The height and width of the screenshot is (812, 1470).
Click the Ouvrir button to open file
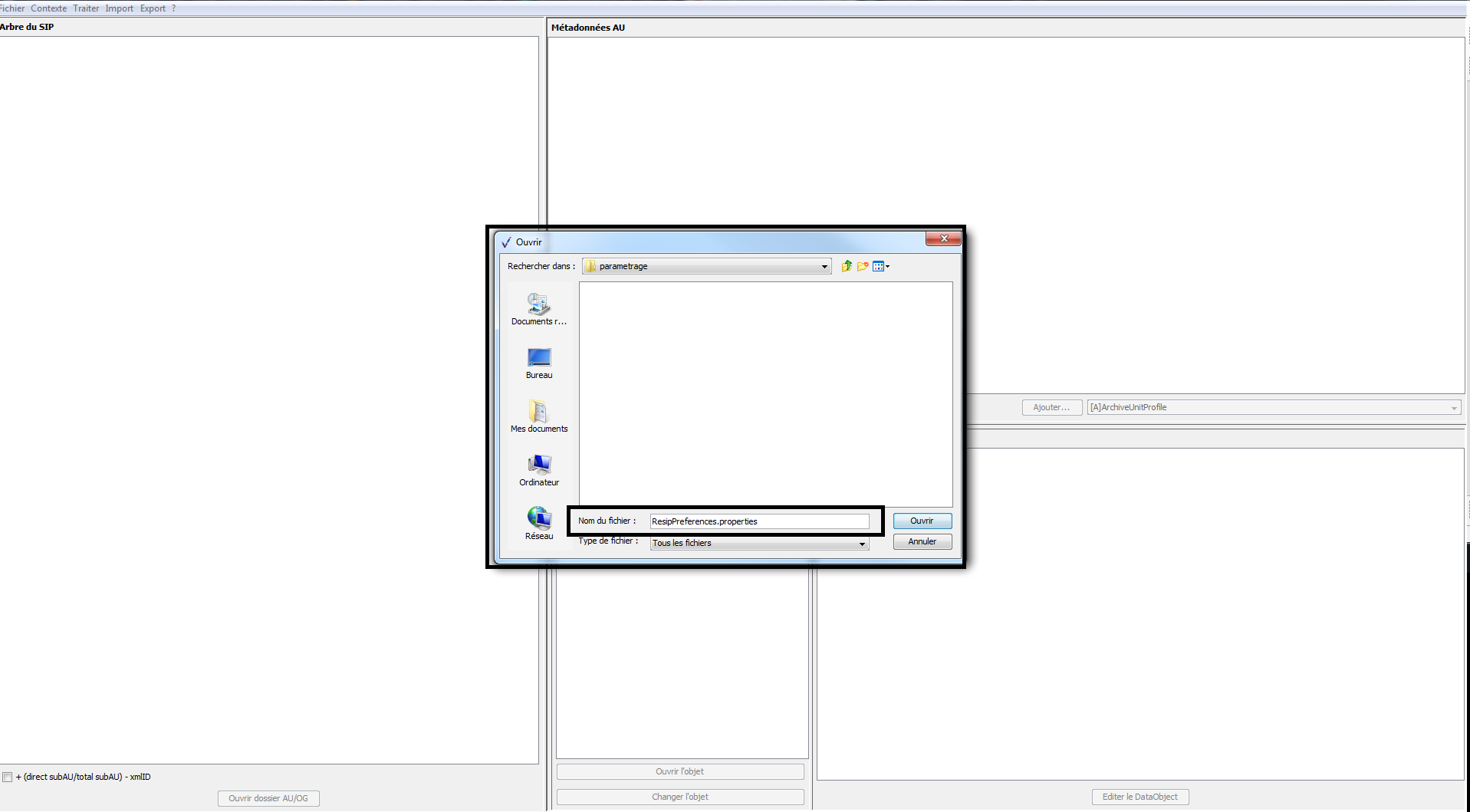[x=922, y=521]
